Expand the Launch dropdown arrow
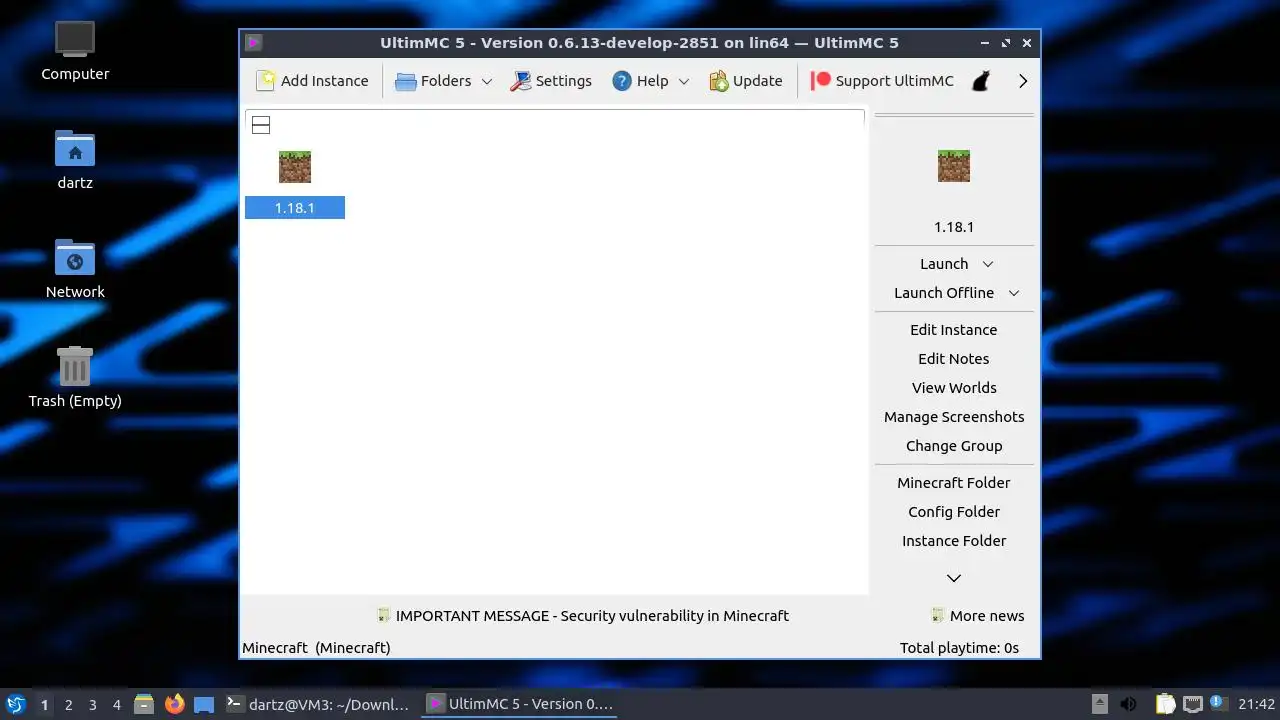Image resolution: width=1280 pixels, height=720 pixels. click(988, 264)
